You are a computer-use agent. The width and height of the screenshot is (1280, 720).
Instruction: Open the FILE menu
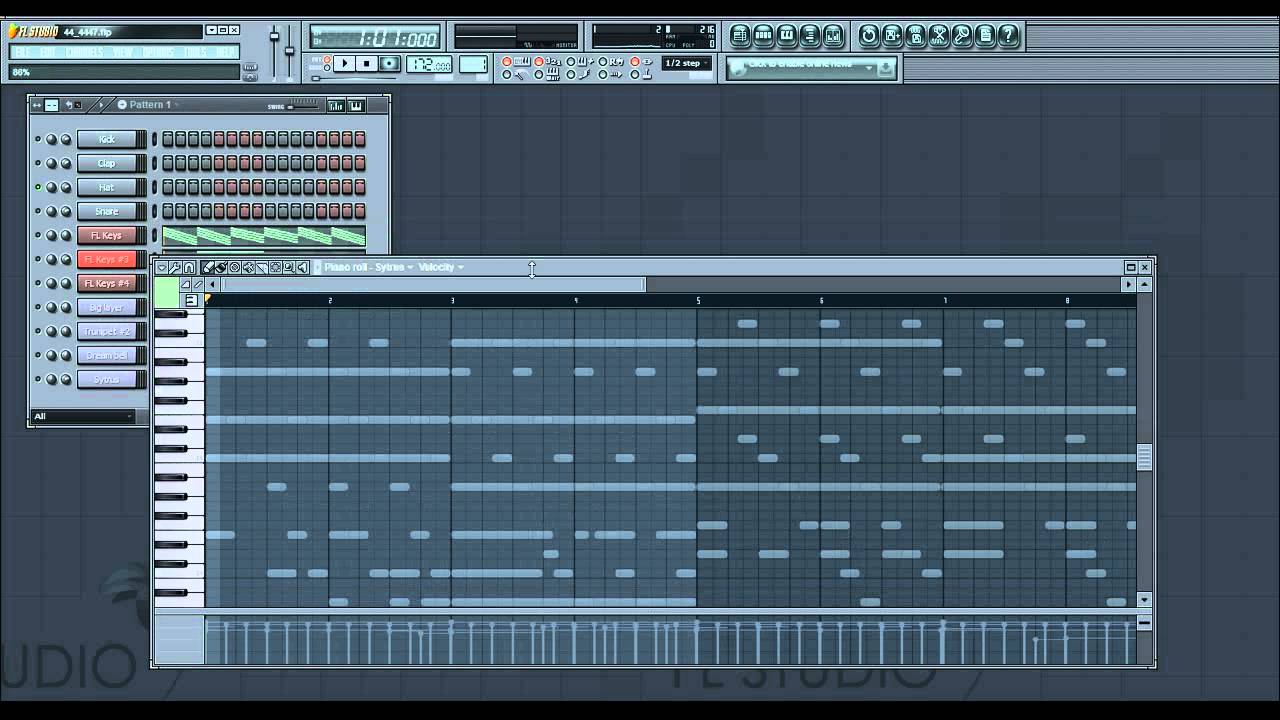22,52
